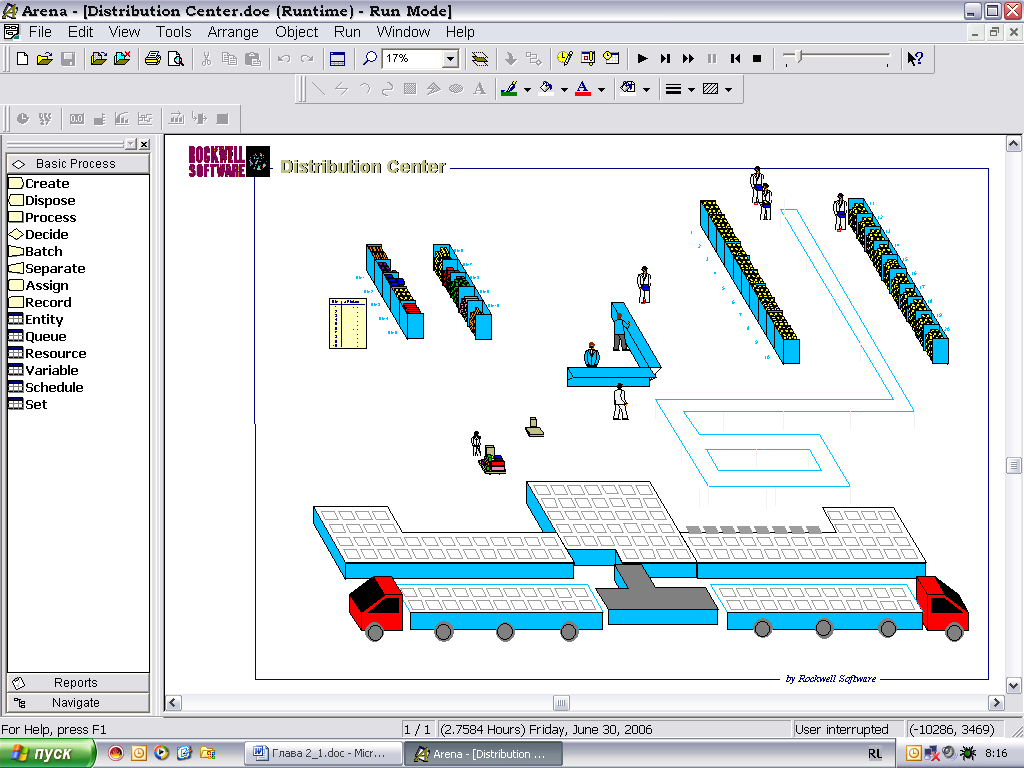
Task: Stop the simulation with End button
Action: tap(758, 59)
